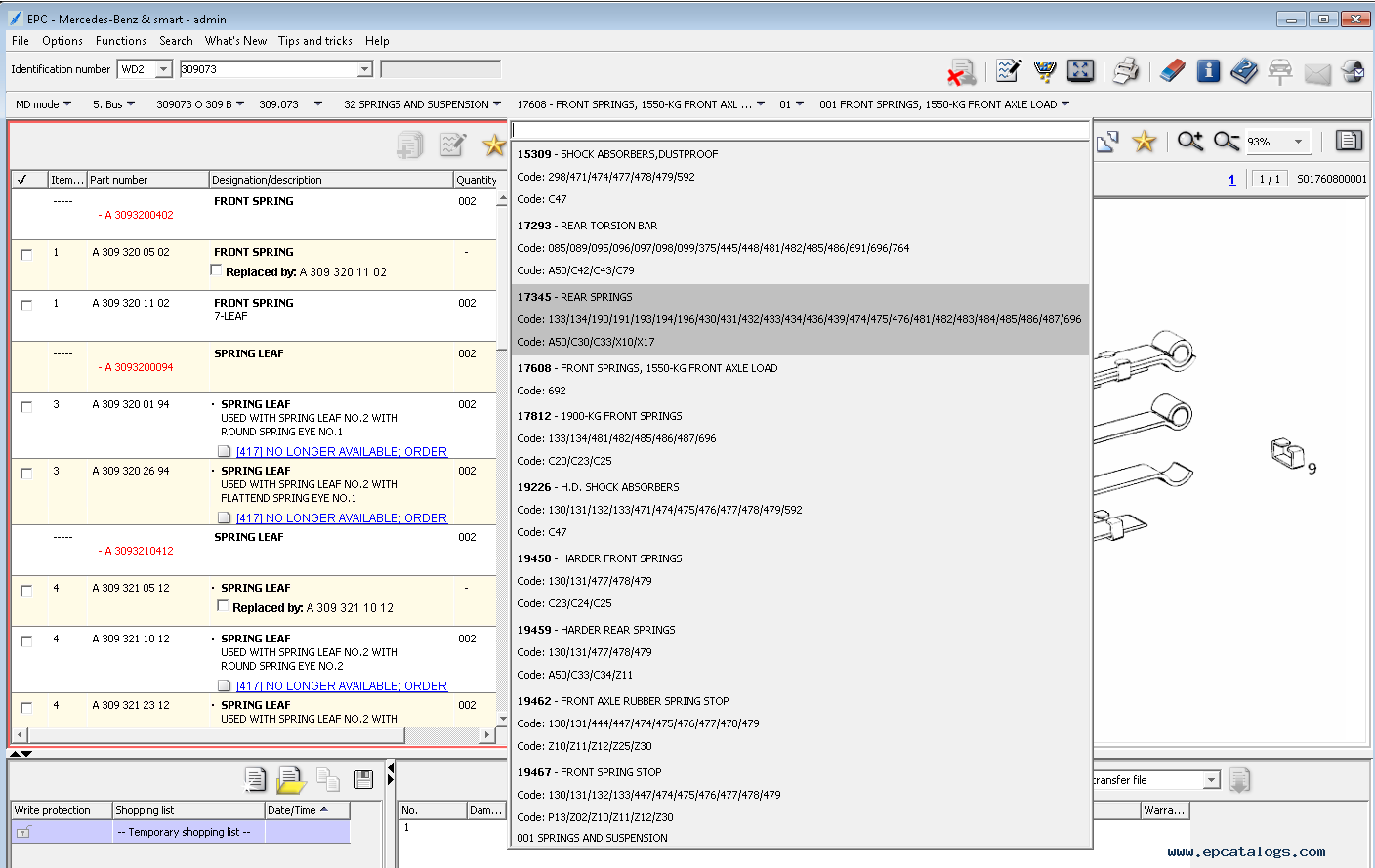
Task: Open the transfer file dropdown
Action: [x=1211, y=780]
